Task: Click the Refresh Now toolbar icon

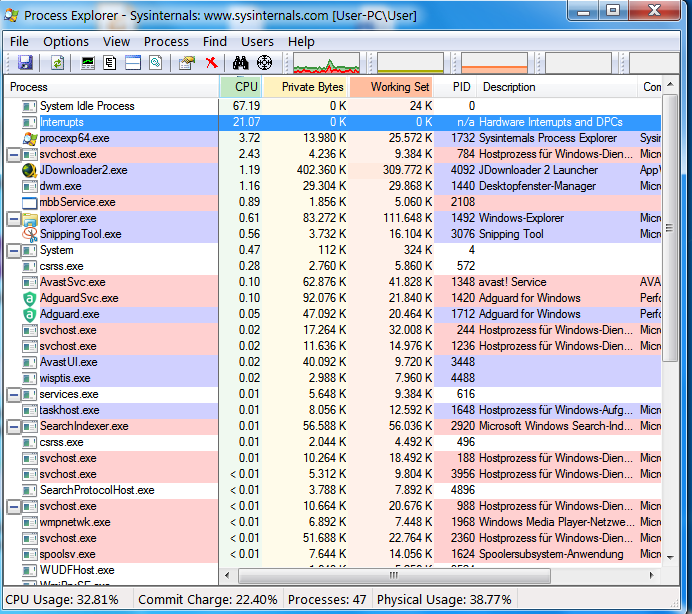Action: tap(57, 63)
